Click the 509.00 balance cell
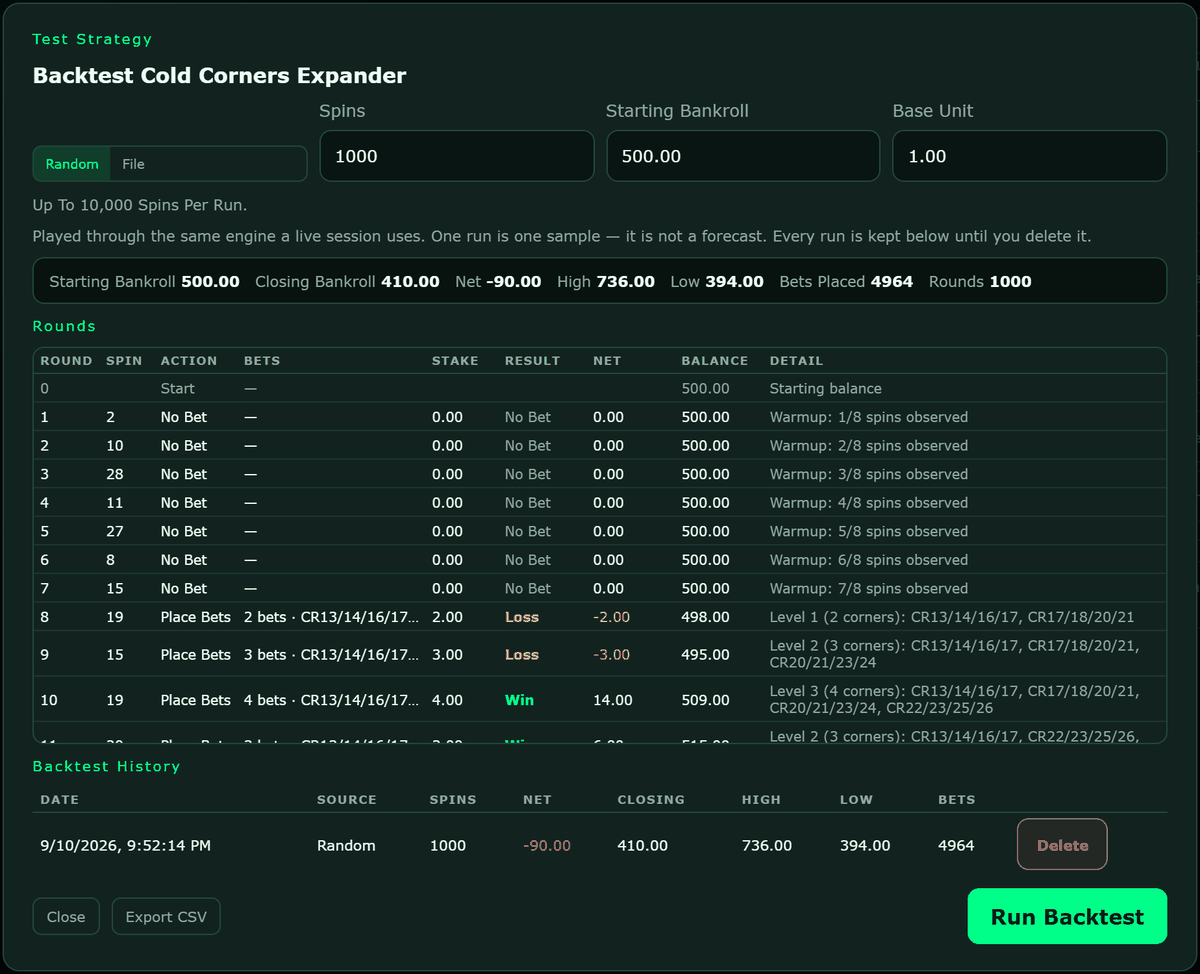 [706, 700]
